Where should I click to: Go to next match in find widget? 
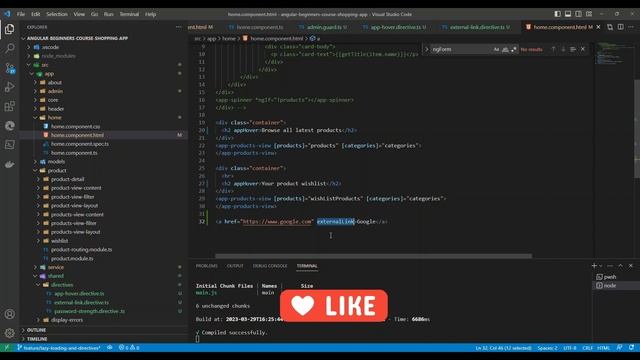(563, 49)
